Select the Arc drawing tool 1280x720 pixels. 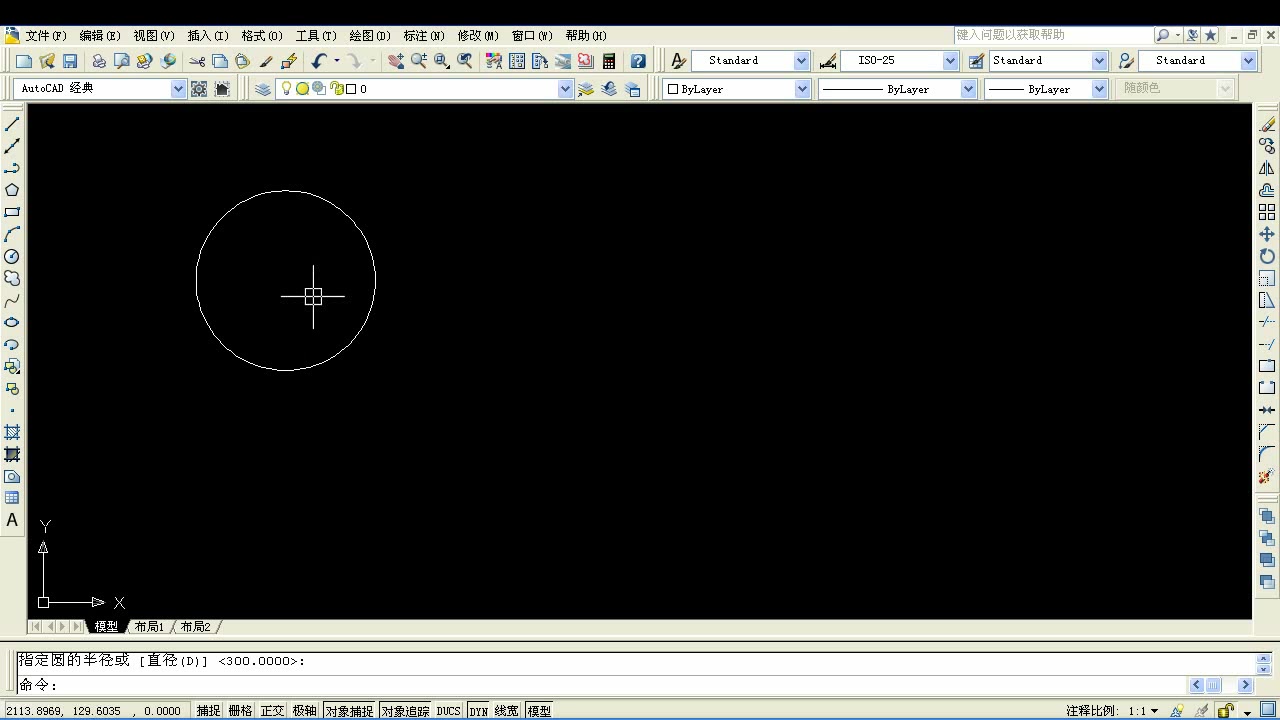pyautogui.click(x=12, y=234)
